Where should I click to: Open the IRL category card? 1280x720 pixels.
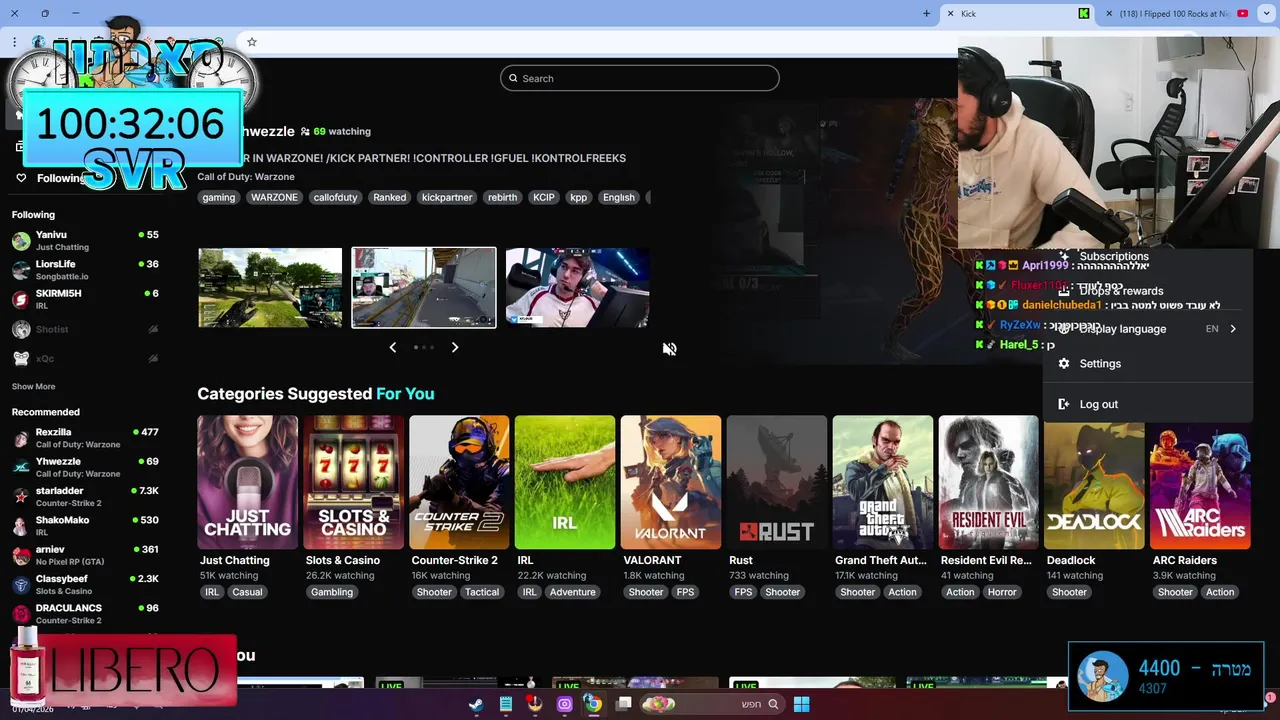click(x=565, y=482)
